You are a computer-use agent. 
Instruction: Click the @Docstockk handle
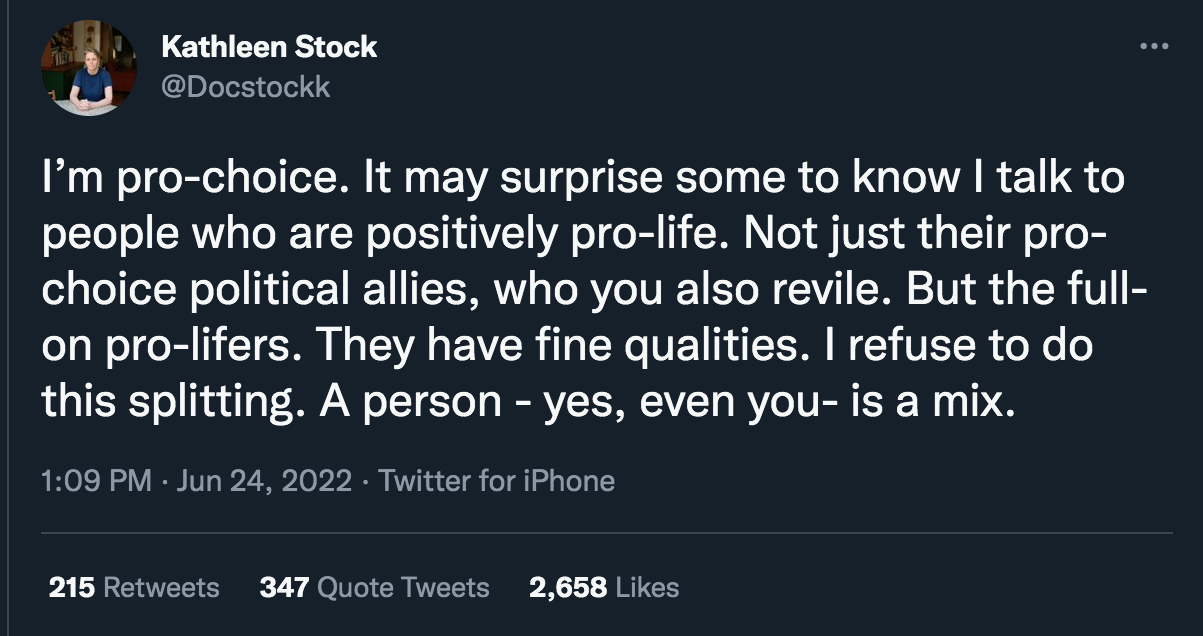[x=246, y=88]
